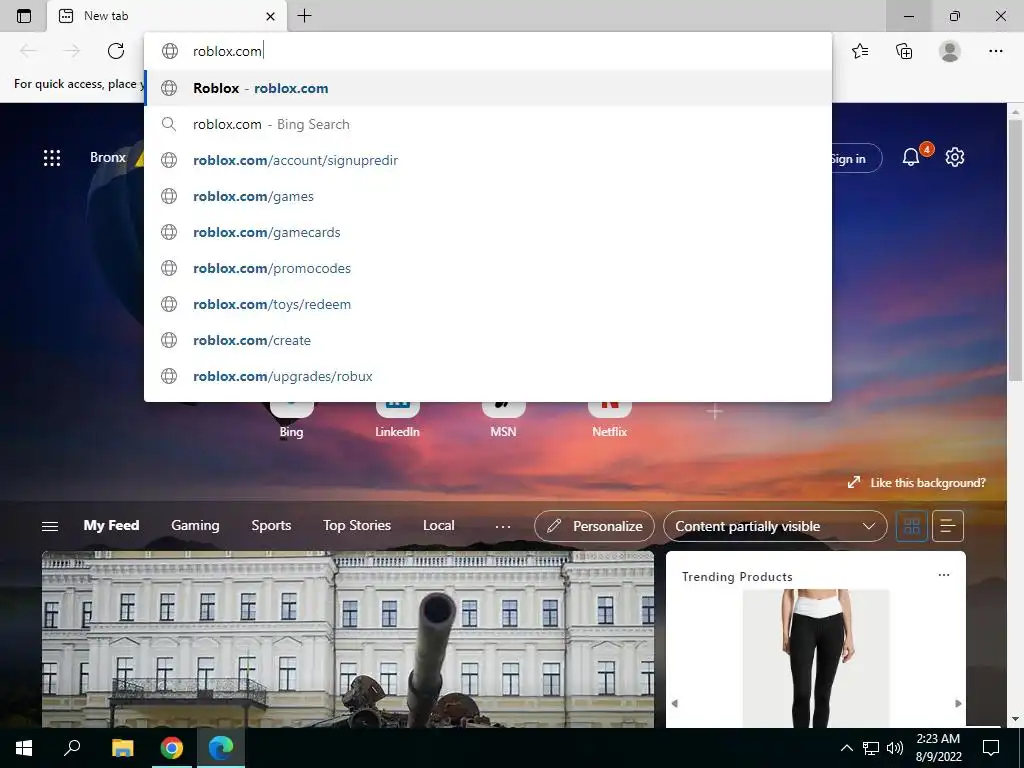Open page settings gear icon
Screen dimensions: 1024x768
[955, 157]
